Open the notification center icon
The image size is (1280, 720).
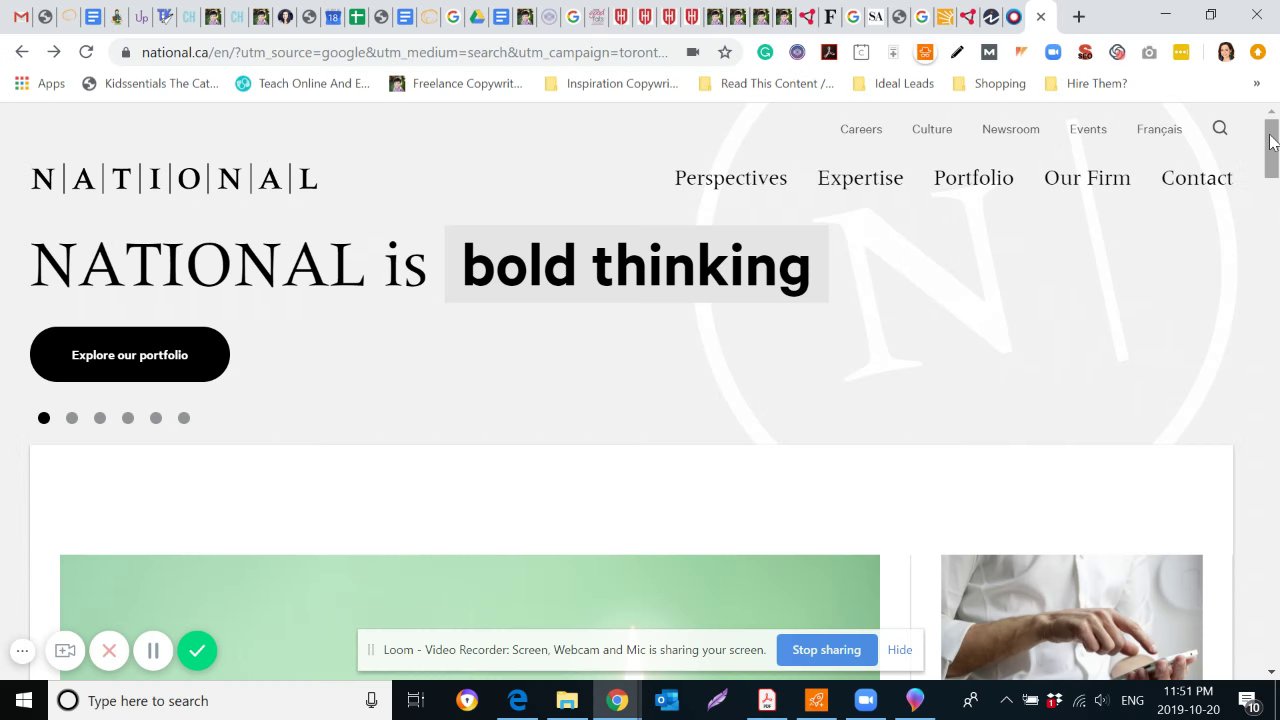tap(1249, 700)
